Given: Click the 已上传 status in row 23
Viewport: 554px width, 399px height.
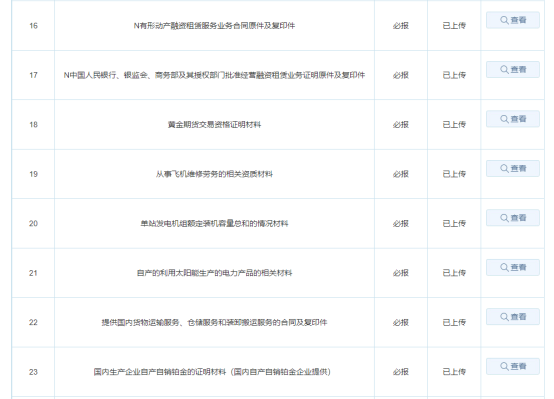Looking at the screenshot, I should tap(454, 372).
